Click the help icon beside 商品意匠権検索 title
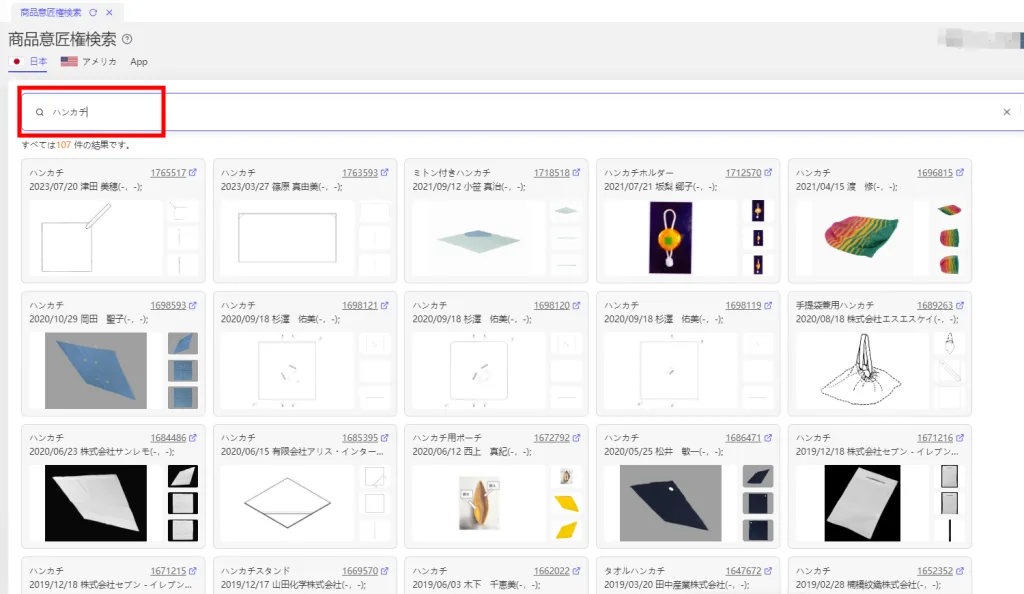 click(127, 39)
